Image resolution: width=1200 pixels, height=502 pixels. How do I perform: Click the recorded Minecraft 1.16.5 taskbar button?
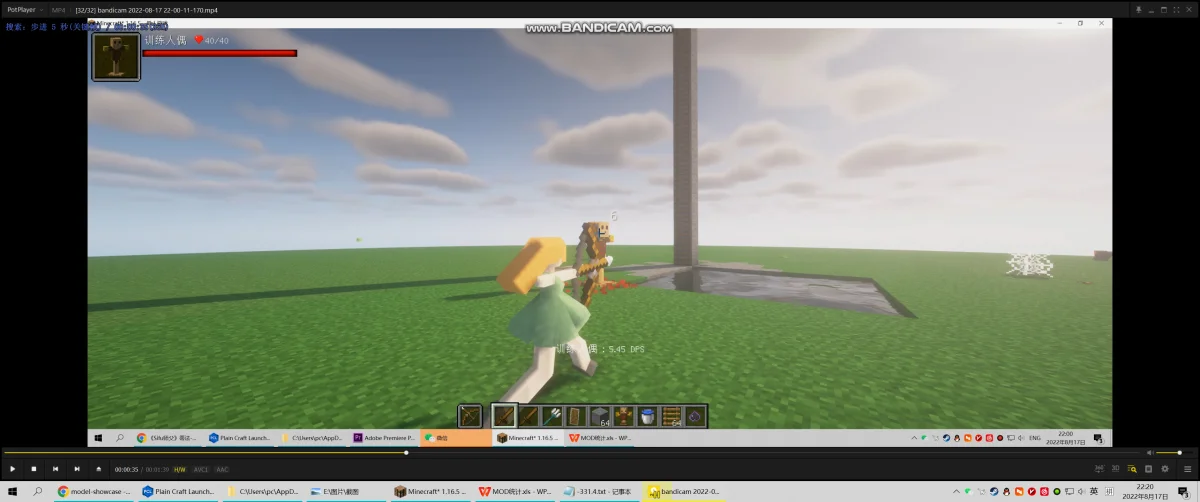pyautogui.click(x=529, y=438)
